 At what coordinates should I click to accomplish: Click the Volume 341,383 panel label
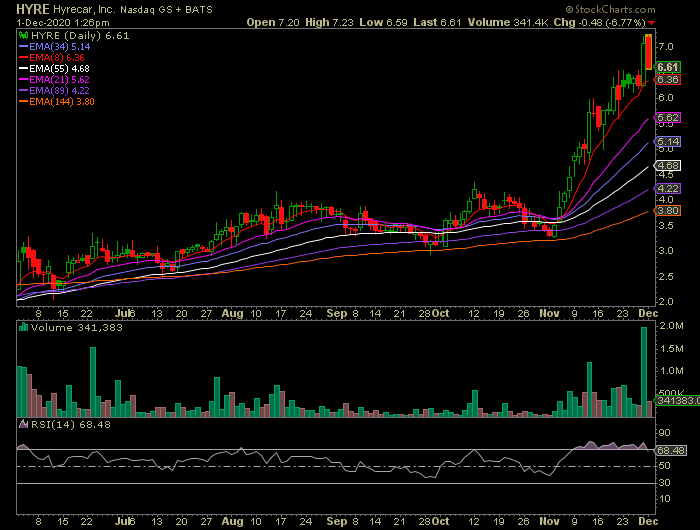coord(76,327)
